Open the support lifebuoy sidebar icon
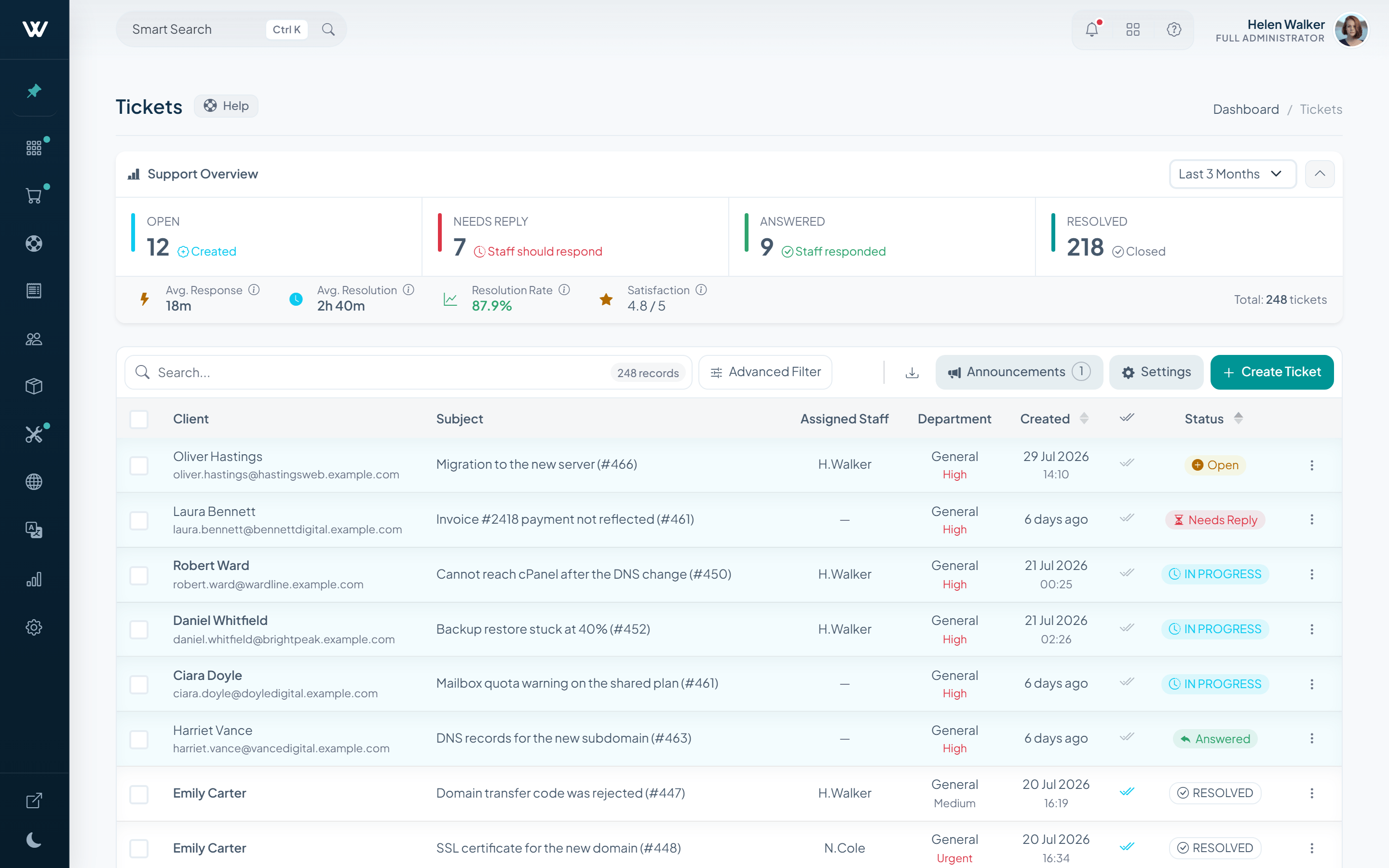The image size is (1389, 868). (34, 244)
